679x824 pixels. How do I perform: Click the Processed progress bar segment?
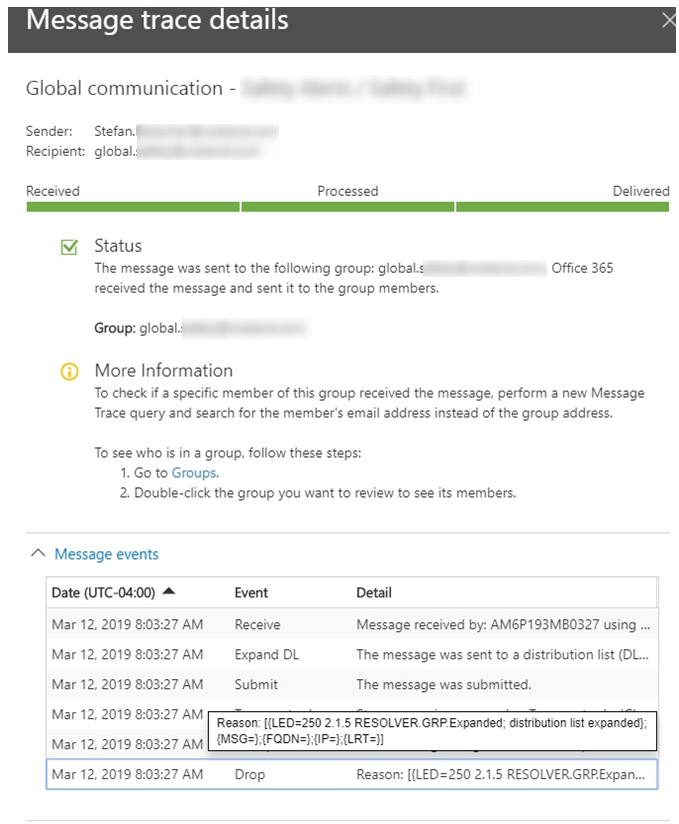[347, 207]
